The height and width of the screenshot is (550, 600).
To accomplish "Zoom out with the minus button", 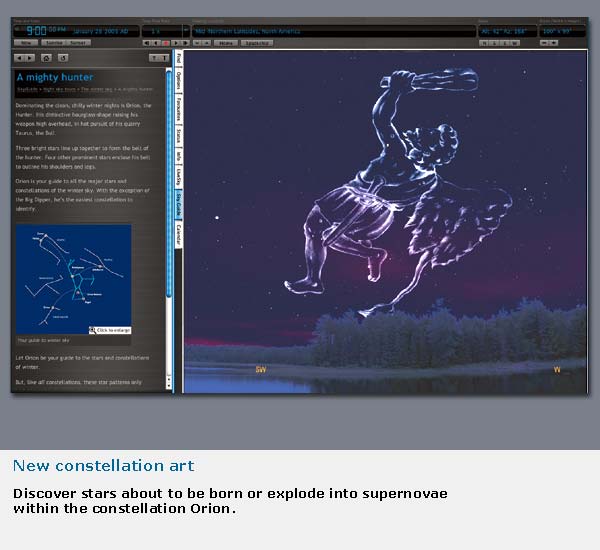I will click(x=544, y=42).
